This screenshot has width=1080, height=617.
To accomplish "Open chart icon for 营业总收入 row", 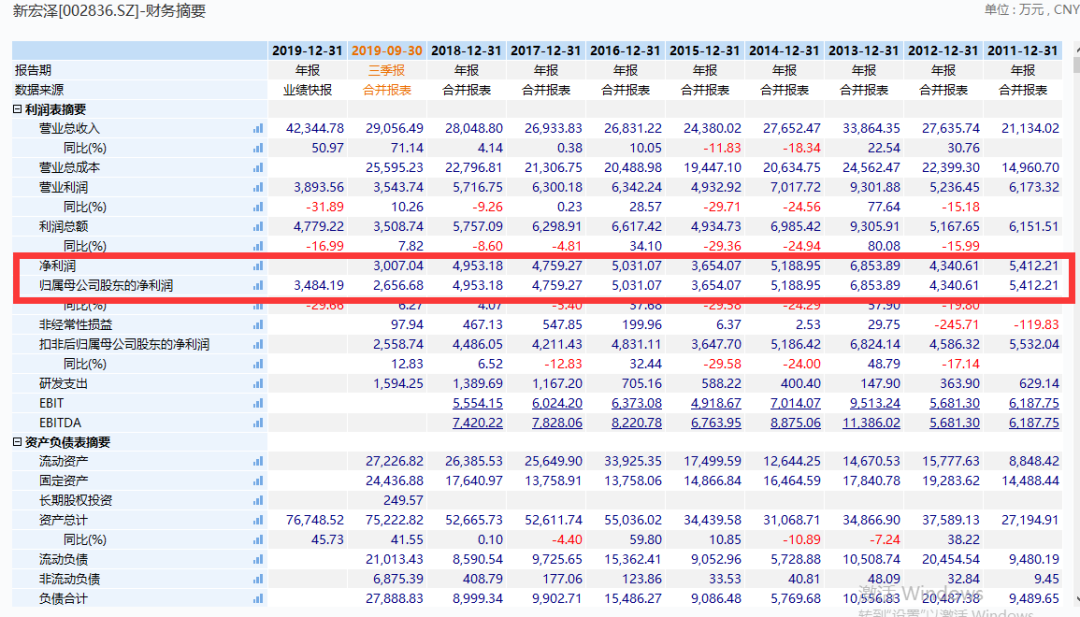I will 258,129.
